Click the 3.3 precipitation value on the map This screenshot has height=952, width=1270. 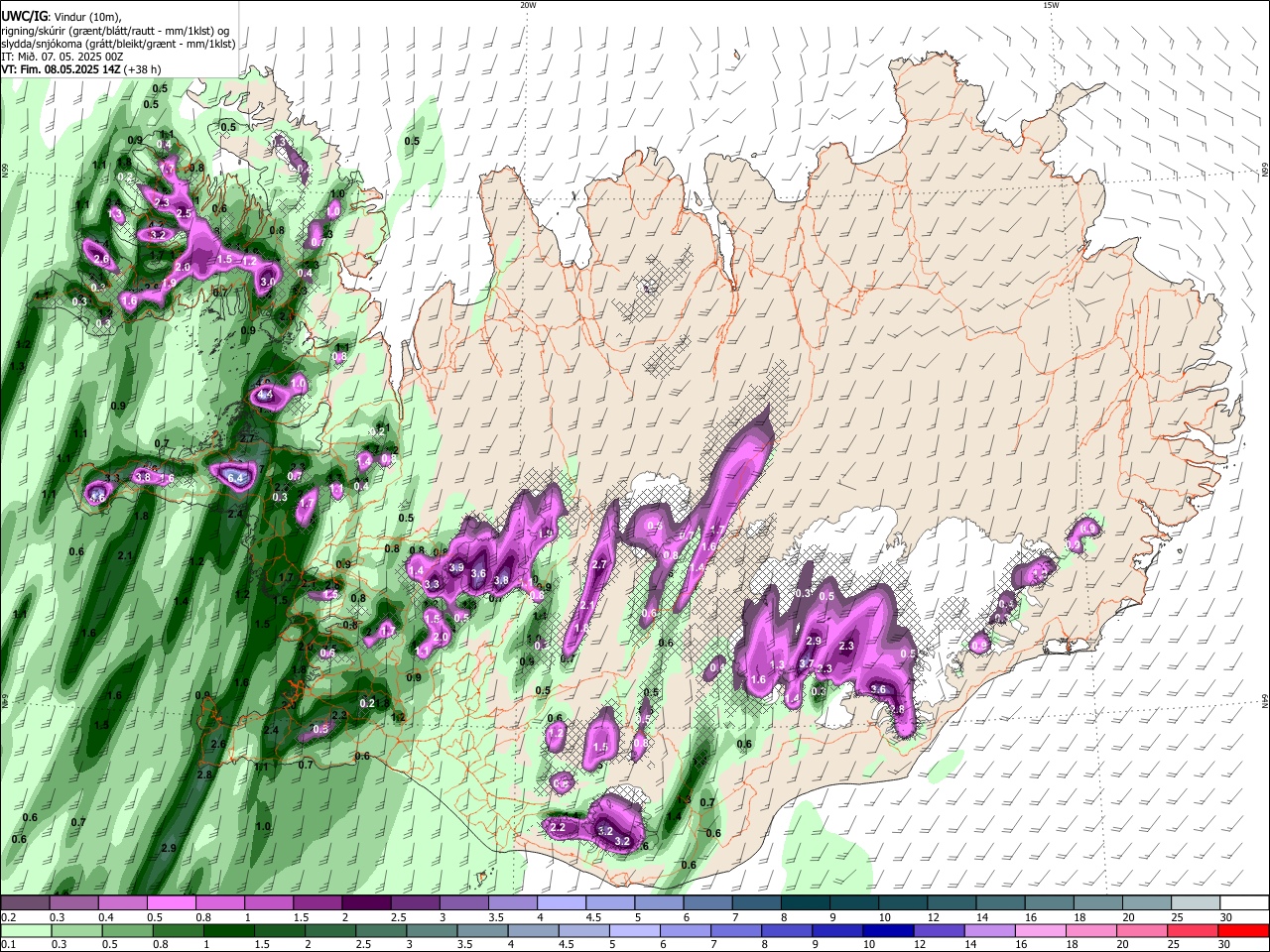(432, 585)
